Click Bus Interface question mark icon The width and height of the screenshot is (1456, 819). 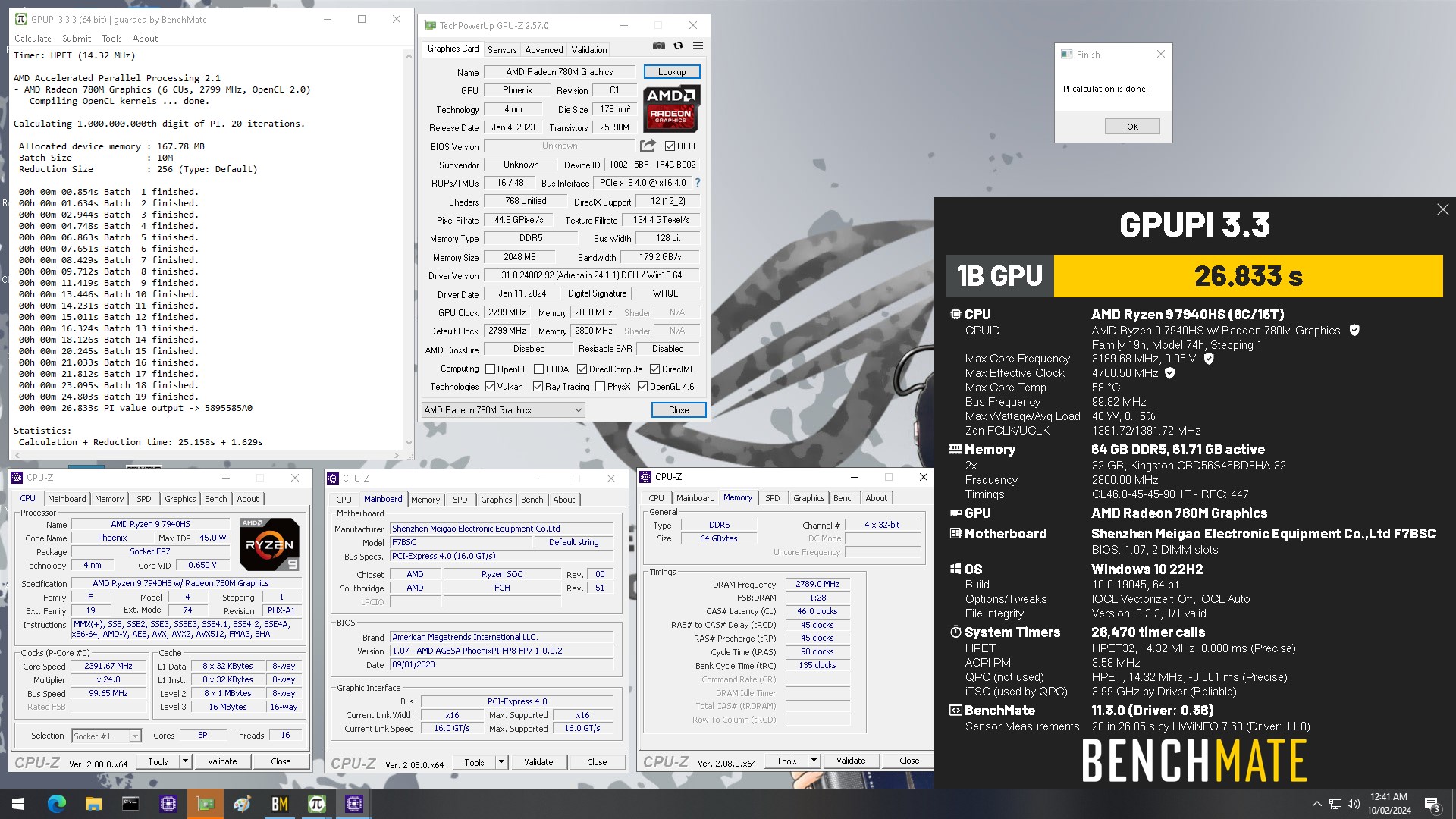(698, 183)
